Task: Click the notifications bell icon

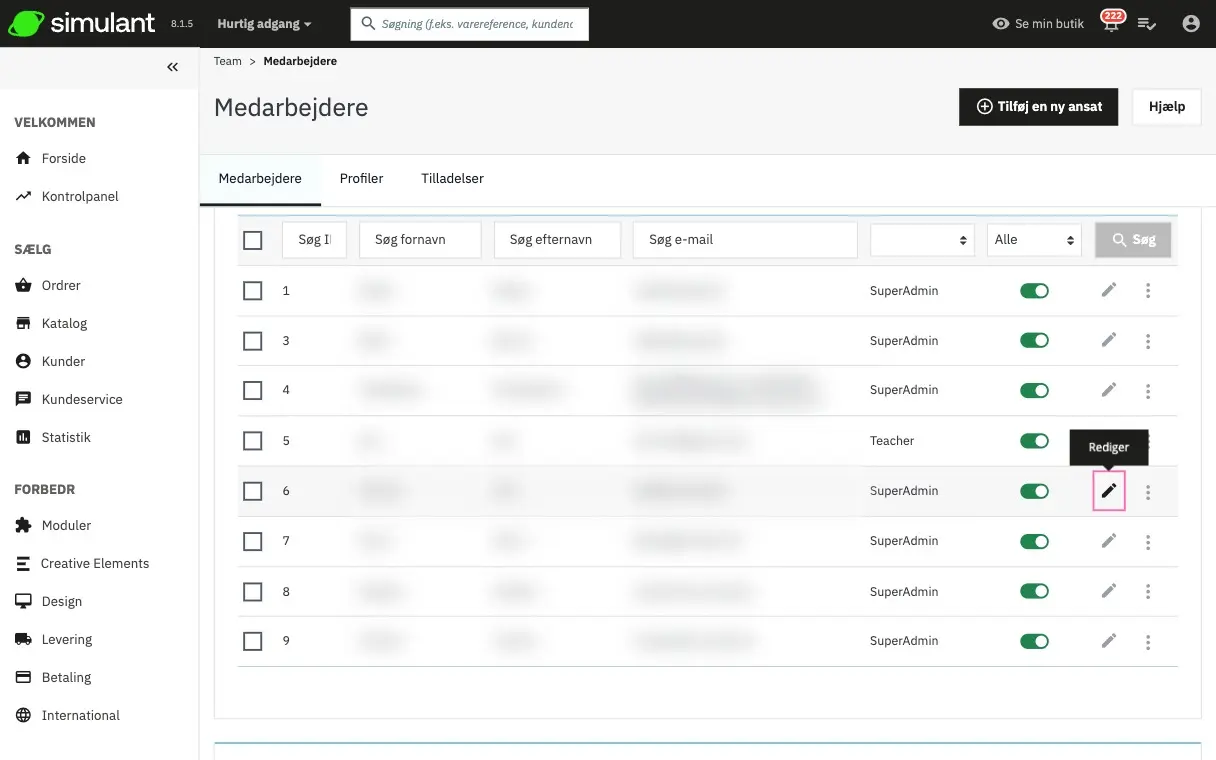Action: (1111, 24)
